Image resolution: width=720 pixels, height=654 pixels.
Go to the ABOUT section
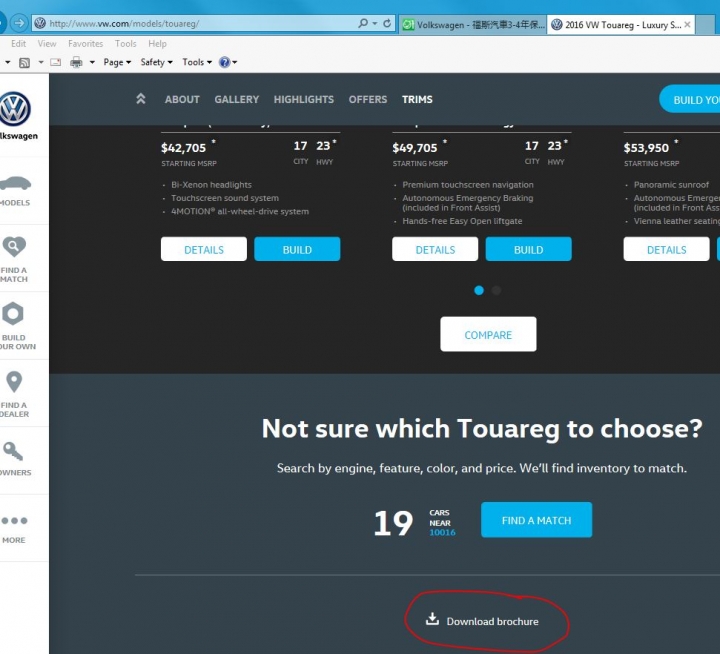[182, 99]
